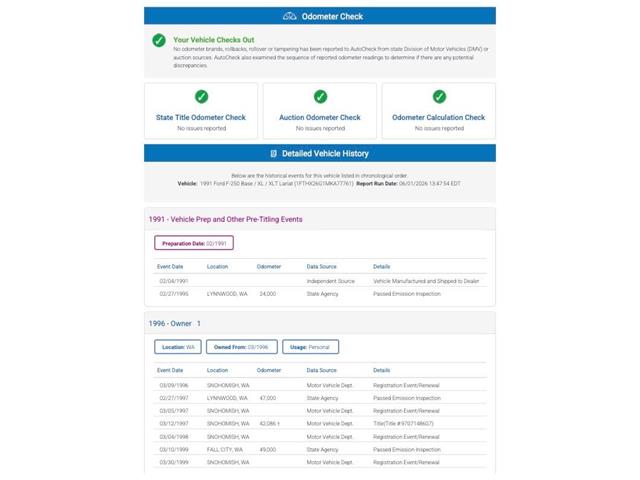Click Vehicle Manufactured and Shipped to Dealer detail
This screenshot has height=480, width=640.
[426, 281]
